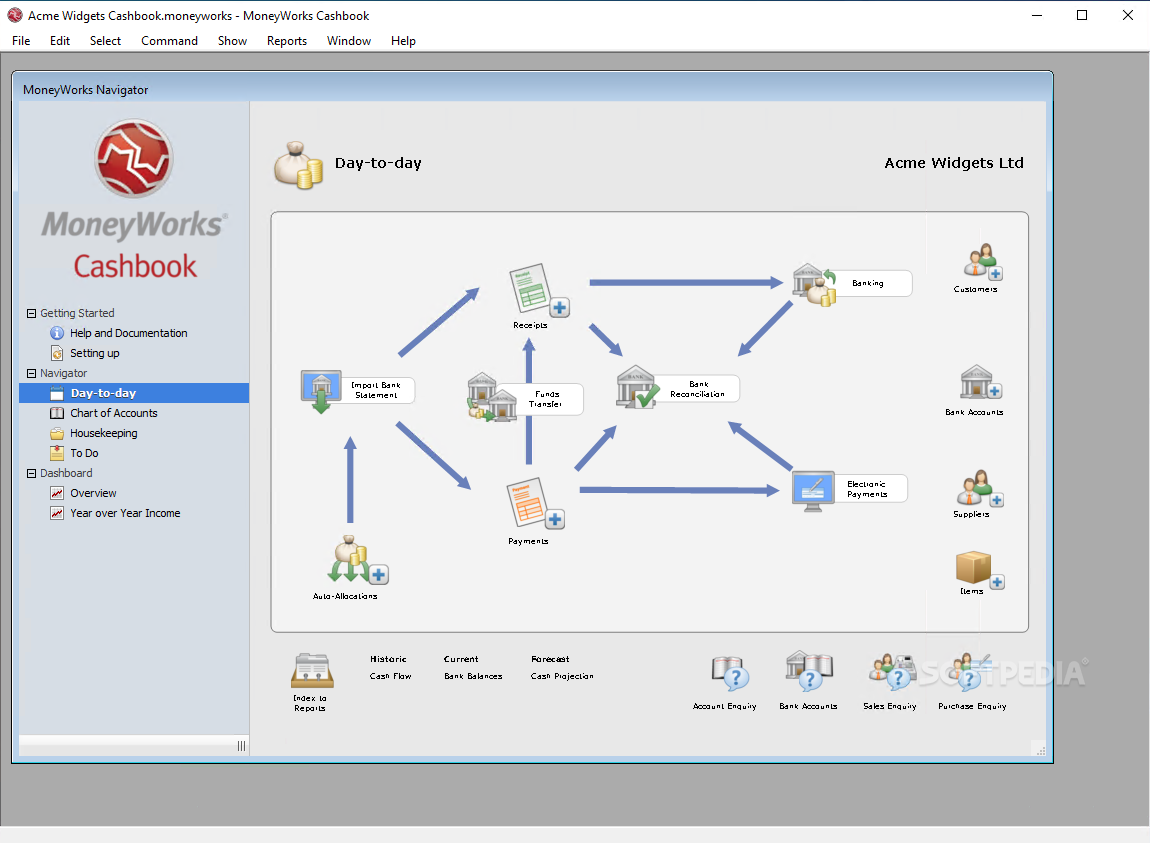This screenshot has height=843, width=1150.
Task: Click the Banking label button
Action: 874,283
